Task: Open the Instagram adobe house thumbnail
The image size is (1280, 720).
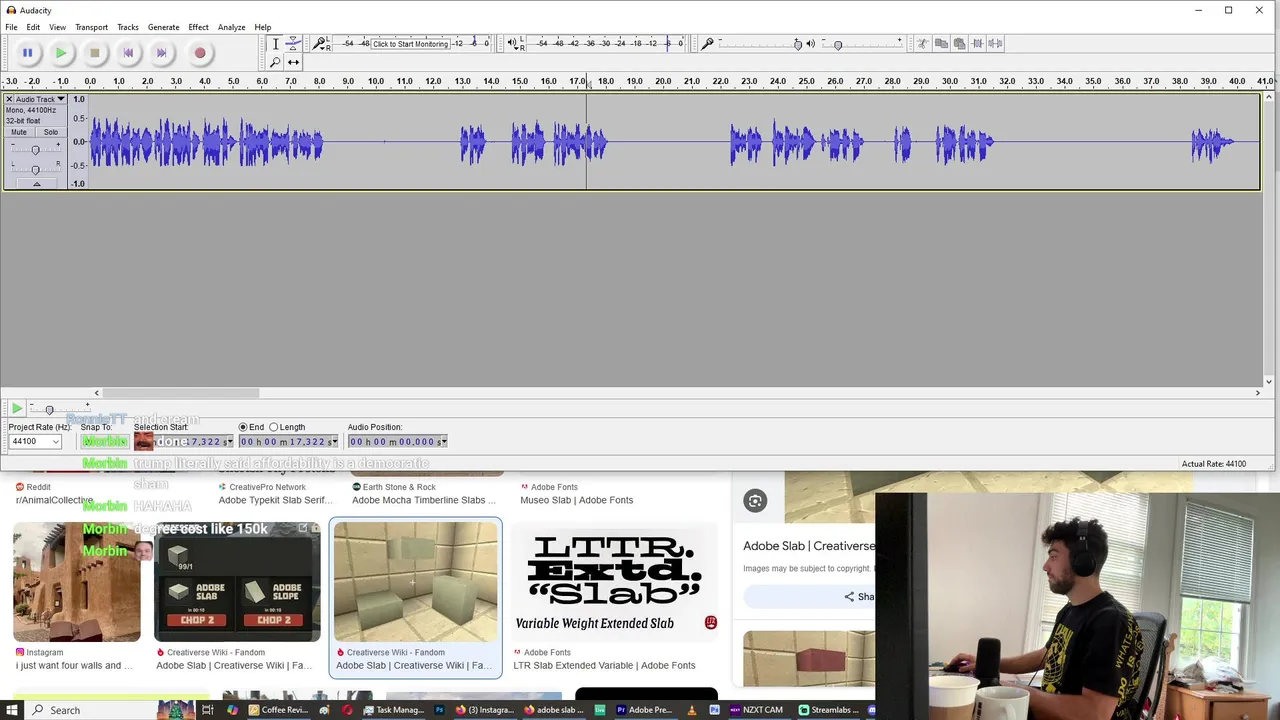Action: tap(77, 582)
